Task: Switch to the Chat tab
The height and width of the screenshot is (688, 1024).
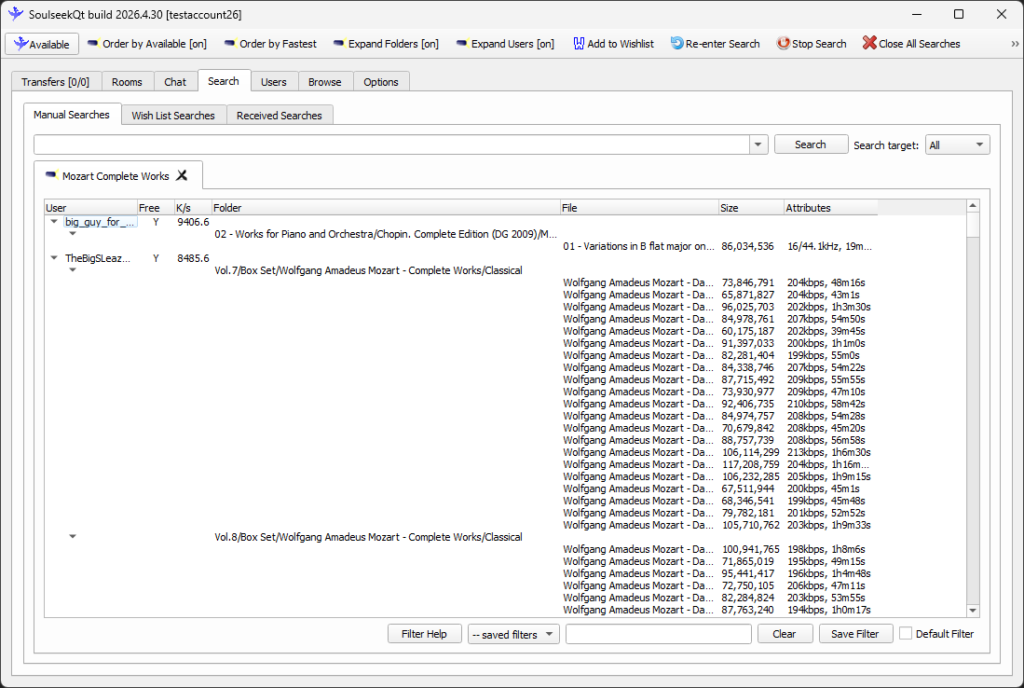Action: (x=174, y=82)
